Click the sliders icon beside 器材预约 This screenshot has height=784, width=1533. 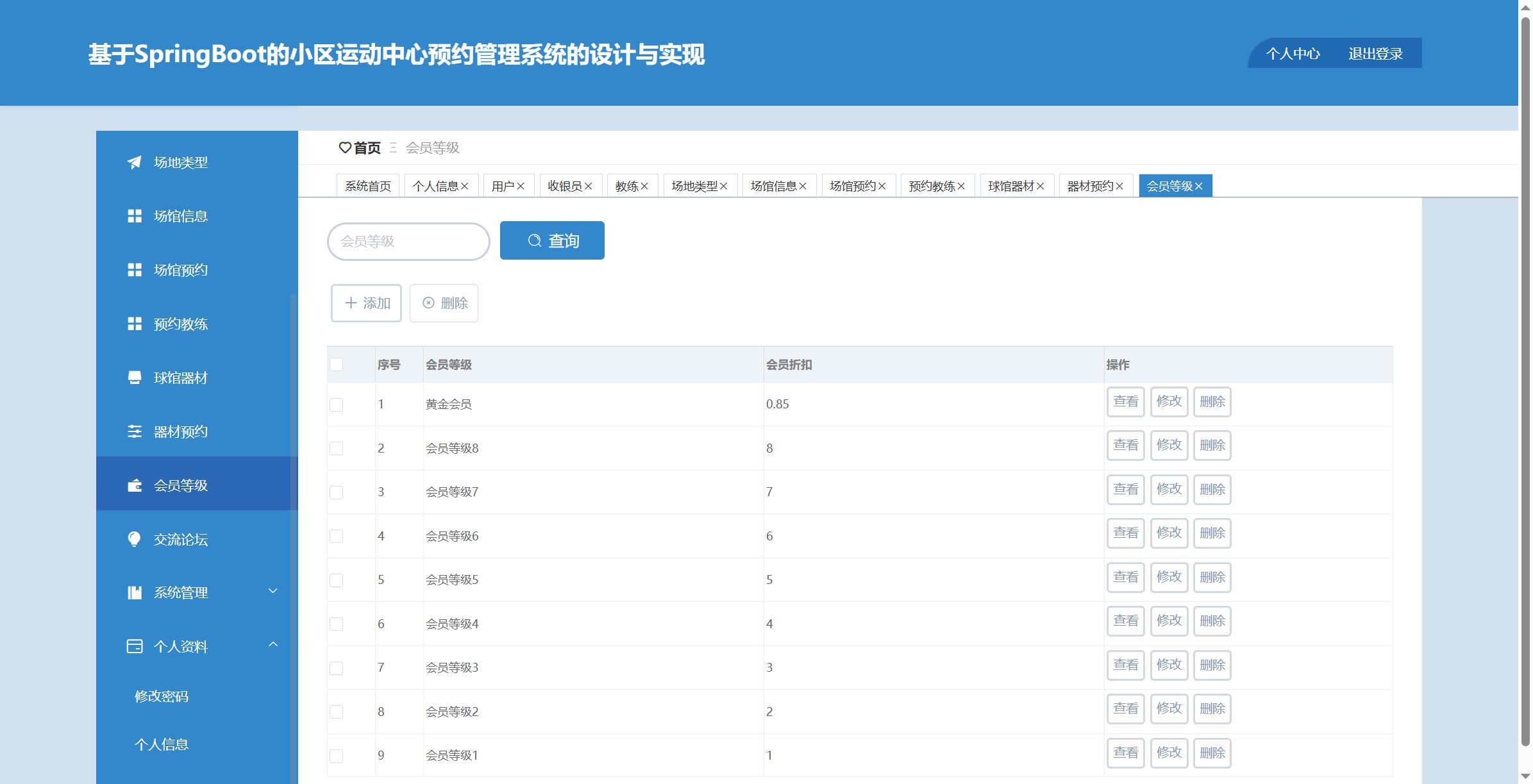(134, 431)
